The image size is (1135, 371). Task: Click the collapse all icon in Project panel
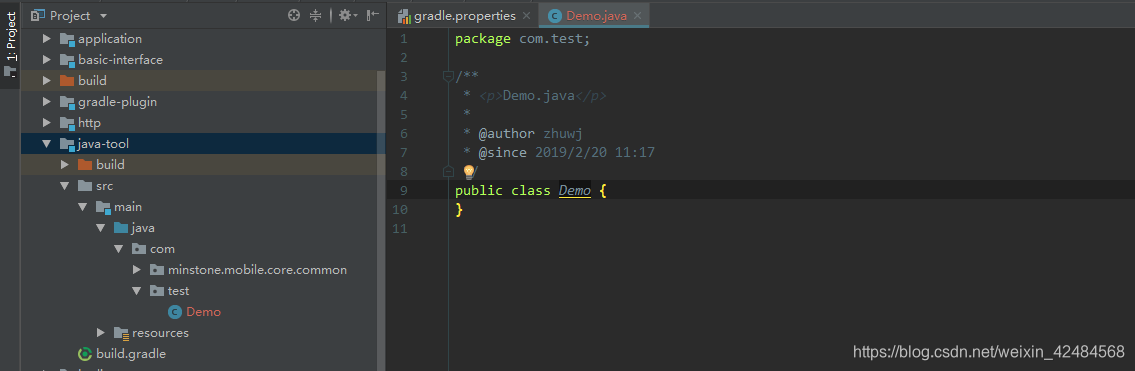pyautogui.click(x=315, y=15)
